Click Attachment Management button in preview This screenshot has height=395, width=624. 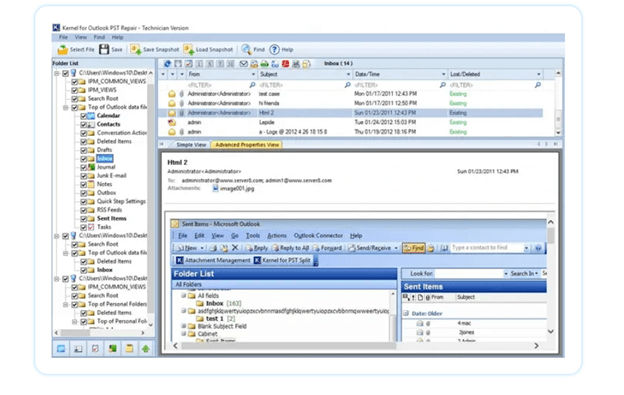(x=213, y=260)
